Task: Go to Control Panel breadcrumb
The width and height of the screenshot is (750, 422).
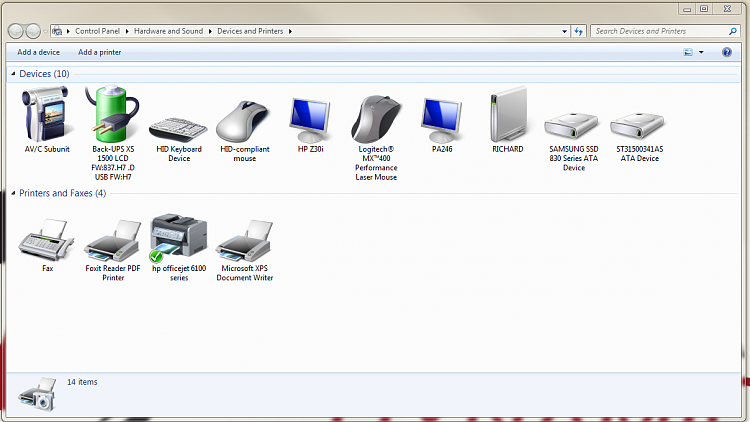Action: coord(98,31)
